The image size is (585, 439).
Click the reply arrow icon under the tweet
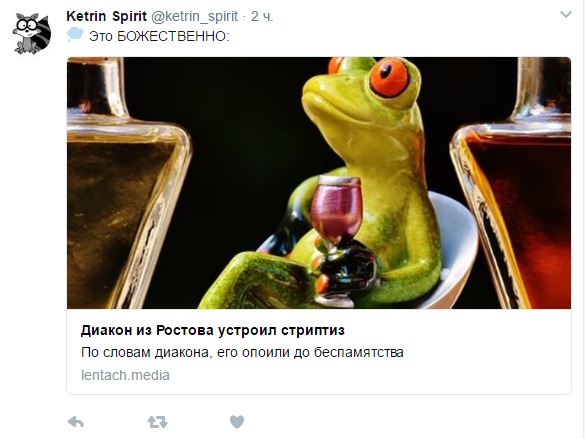click(76, 422)
